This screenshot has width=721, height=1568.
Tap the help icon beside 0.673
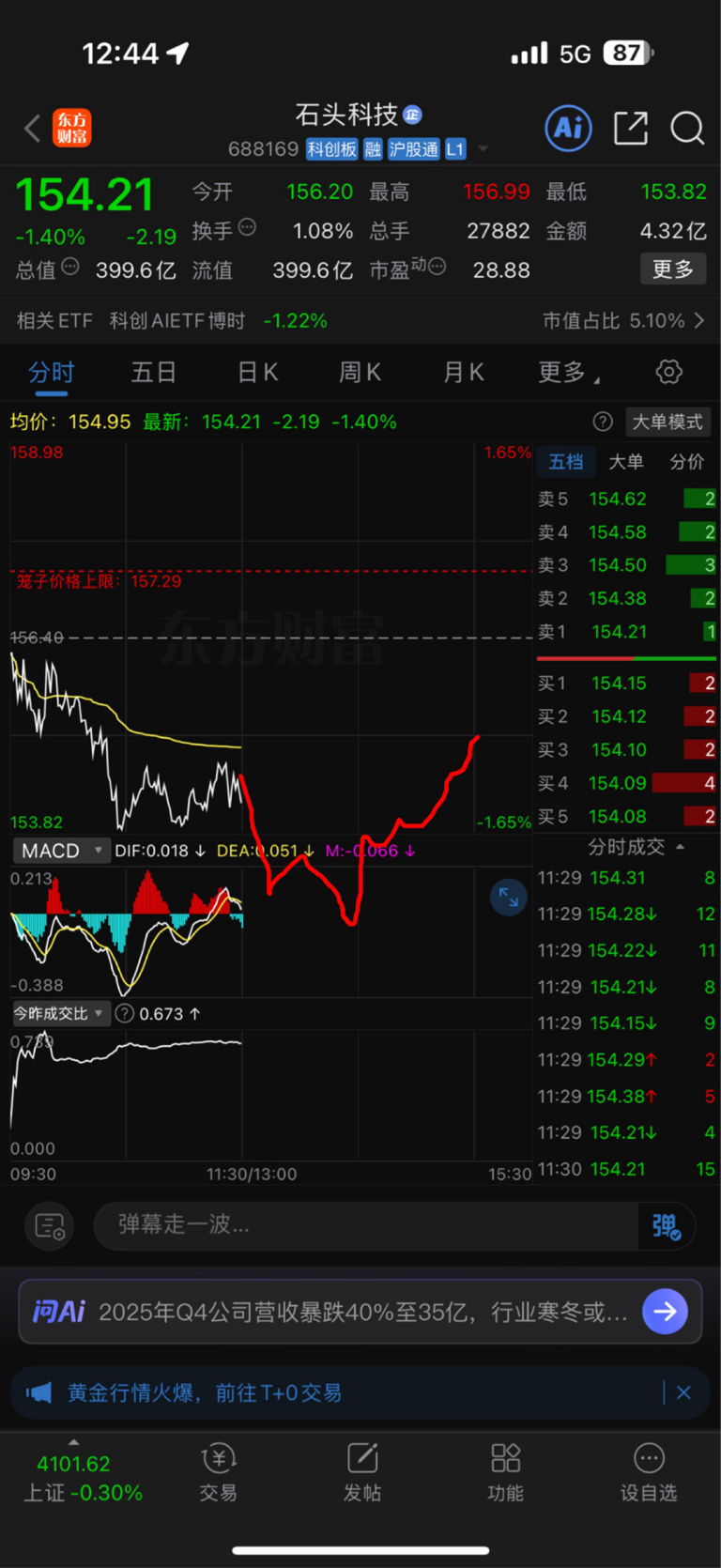[124, 1013]
